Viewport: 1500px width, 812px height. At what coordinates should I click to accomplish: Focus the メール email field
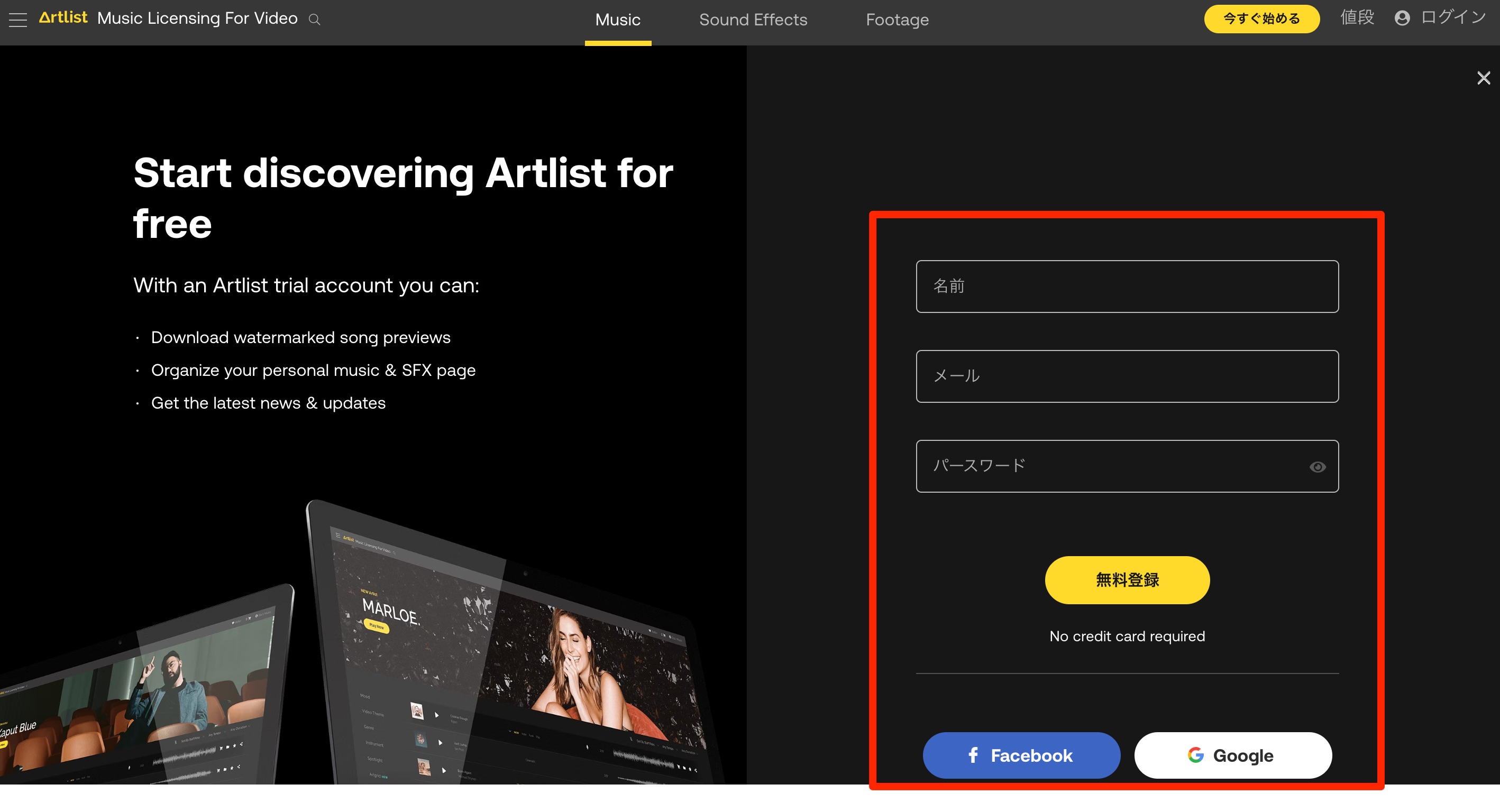click(1127, 376)
